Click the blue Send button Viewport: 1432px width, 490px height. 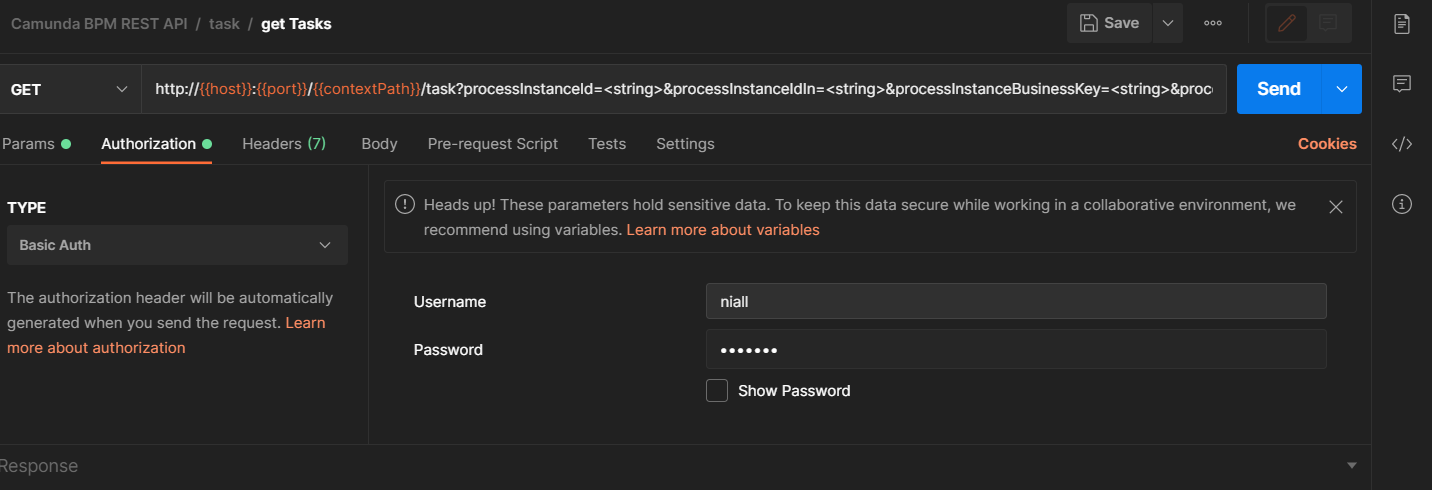coord(1278,89)
